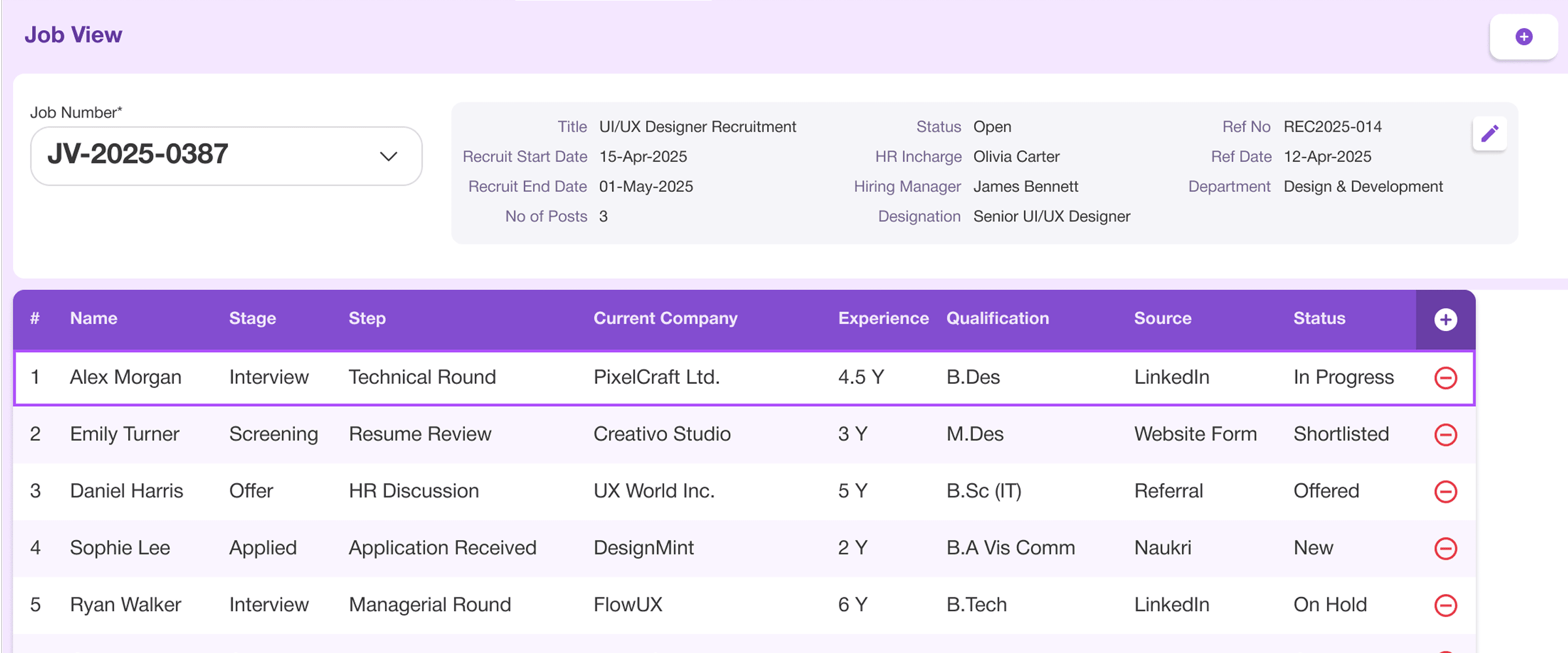Click Department value Design & Development

(x=1363, y=187)
